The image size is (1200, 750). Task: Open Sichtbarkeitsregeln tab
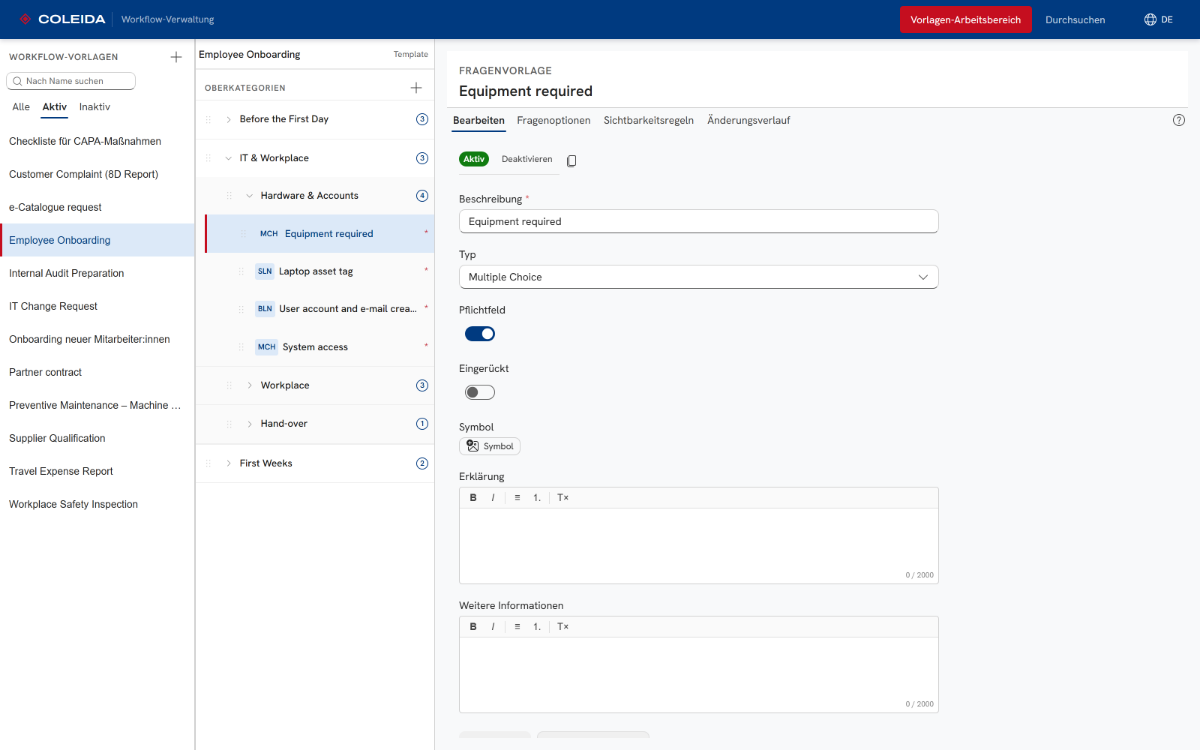click(x=649, y=120)
